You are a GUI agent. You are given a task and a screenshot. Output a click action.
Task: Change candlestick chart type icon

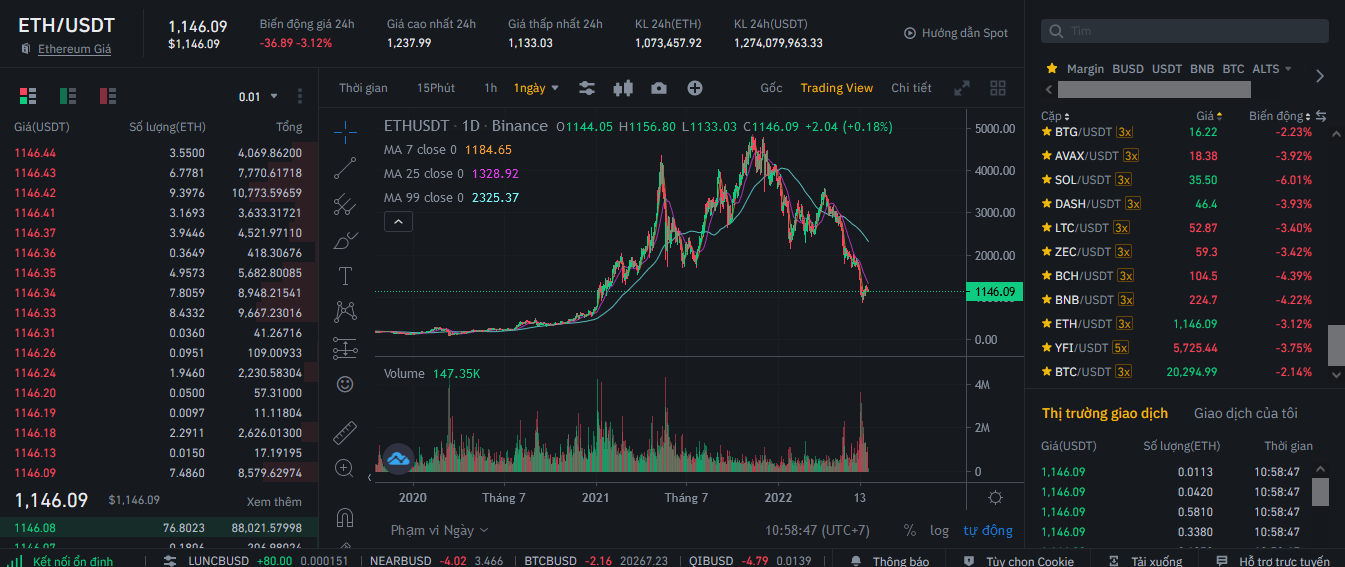[623, 88]
